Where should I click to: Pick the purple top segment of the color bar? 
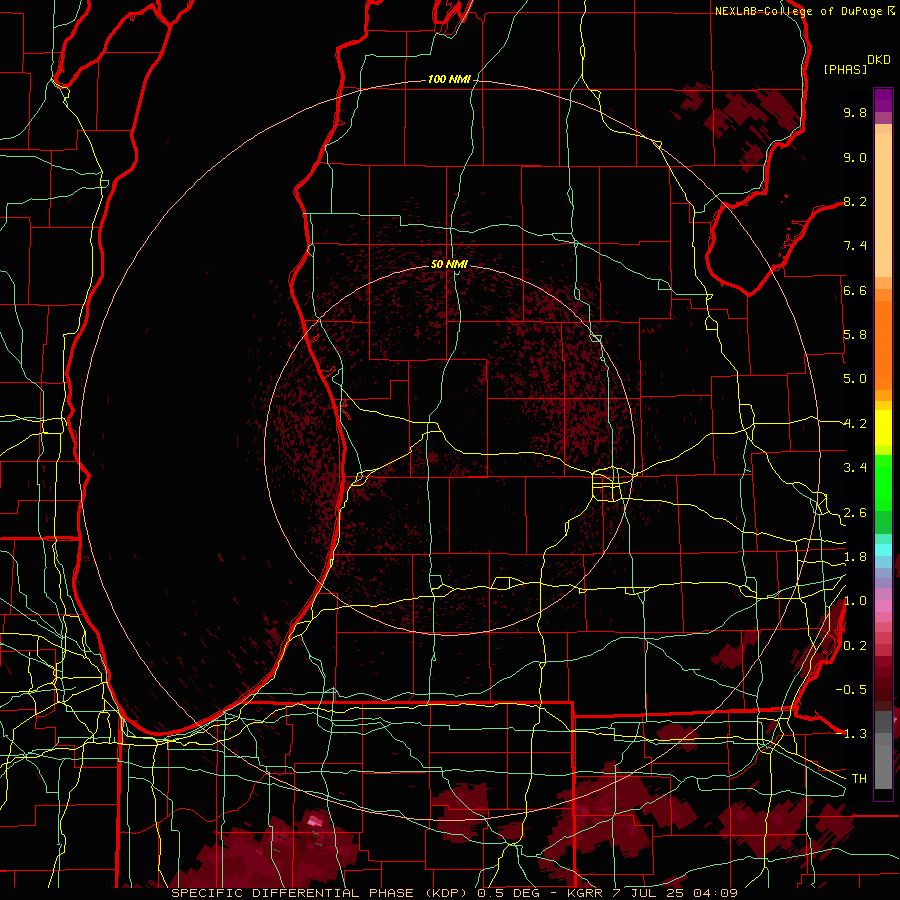[x=883, y=100]
